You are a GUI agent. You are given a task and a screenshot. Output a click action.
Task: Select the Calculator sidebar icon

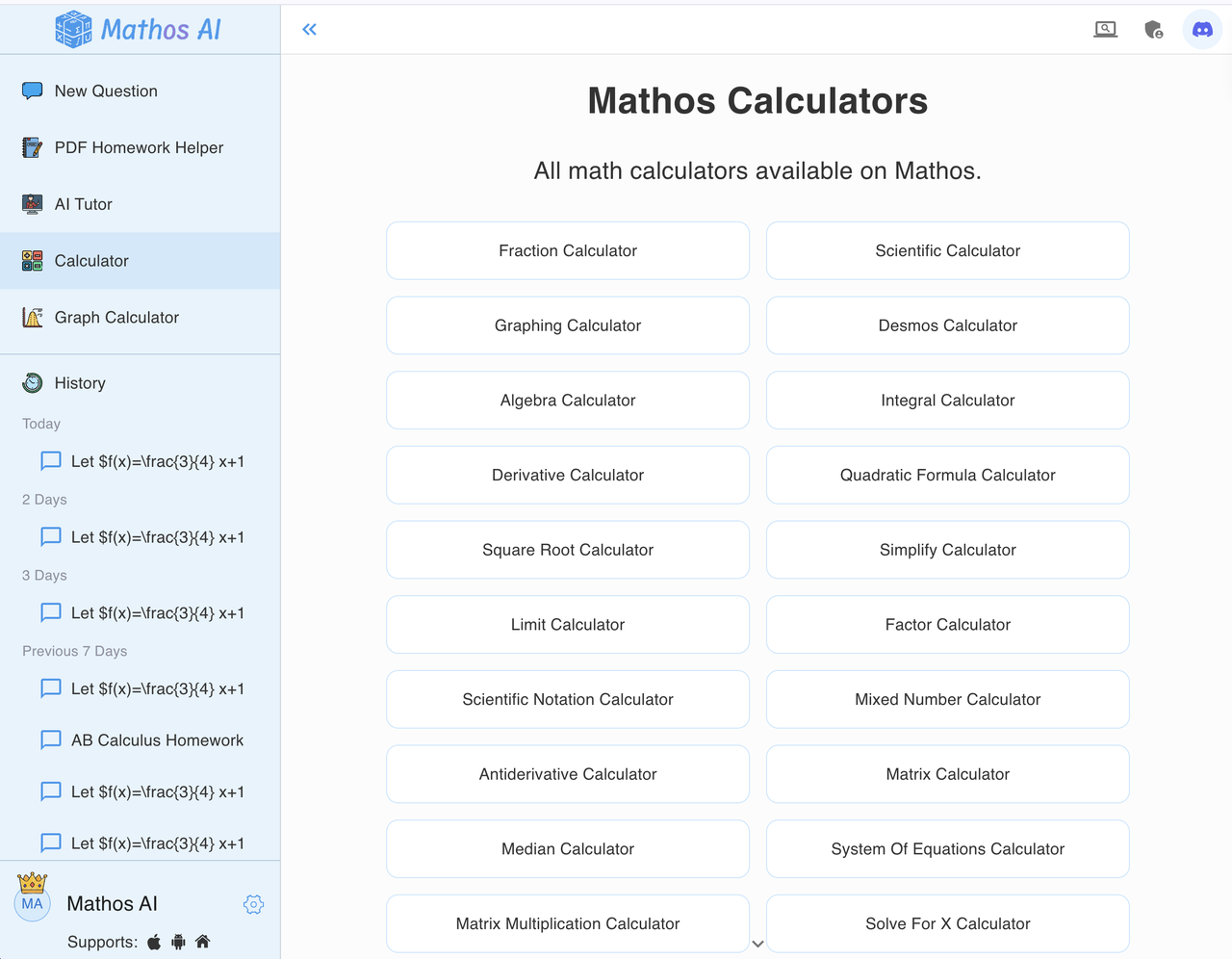click(32, 260)
